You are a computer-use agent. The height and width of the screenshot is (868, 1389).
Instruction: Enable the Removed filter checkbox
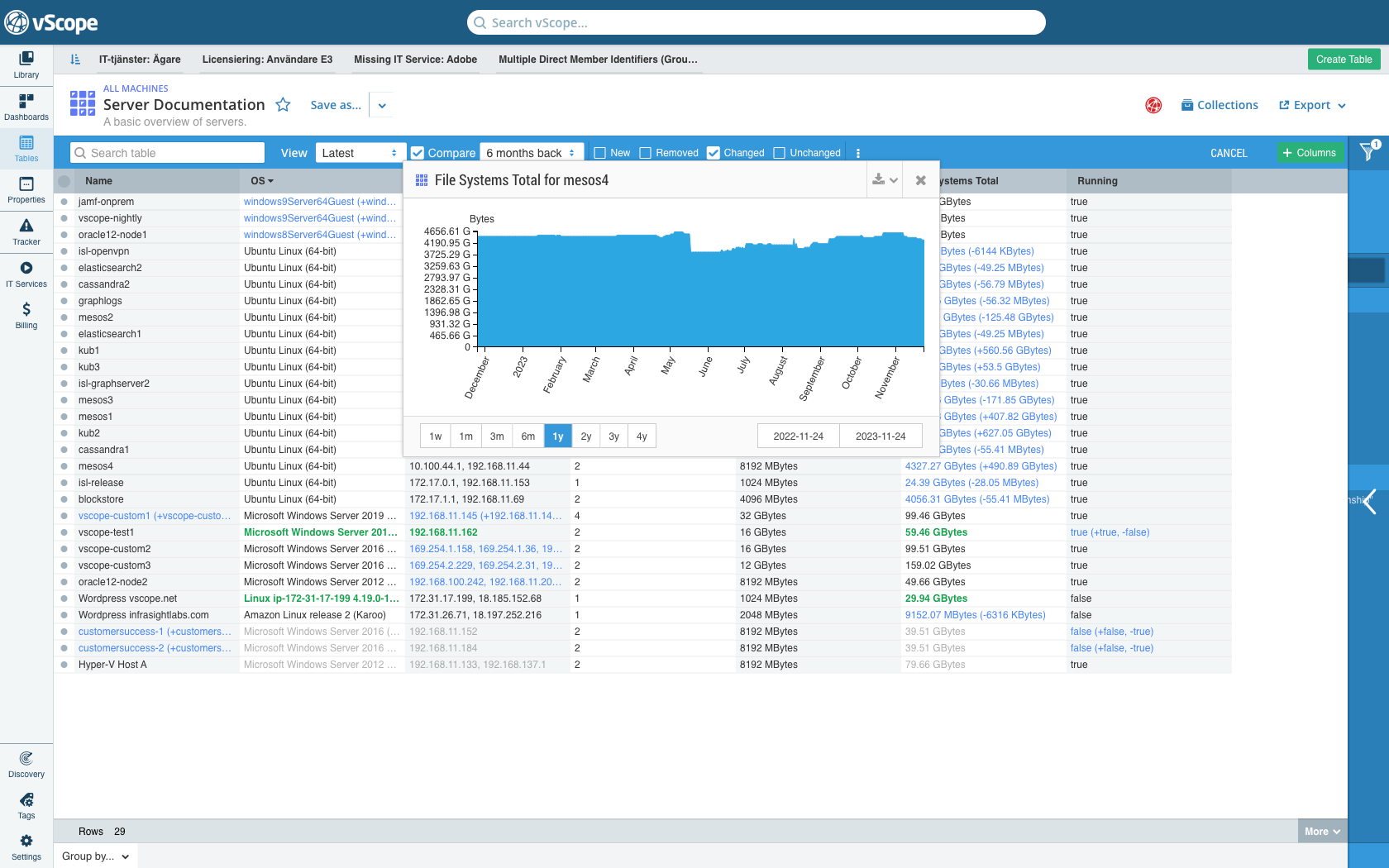(646, 153)
